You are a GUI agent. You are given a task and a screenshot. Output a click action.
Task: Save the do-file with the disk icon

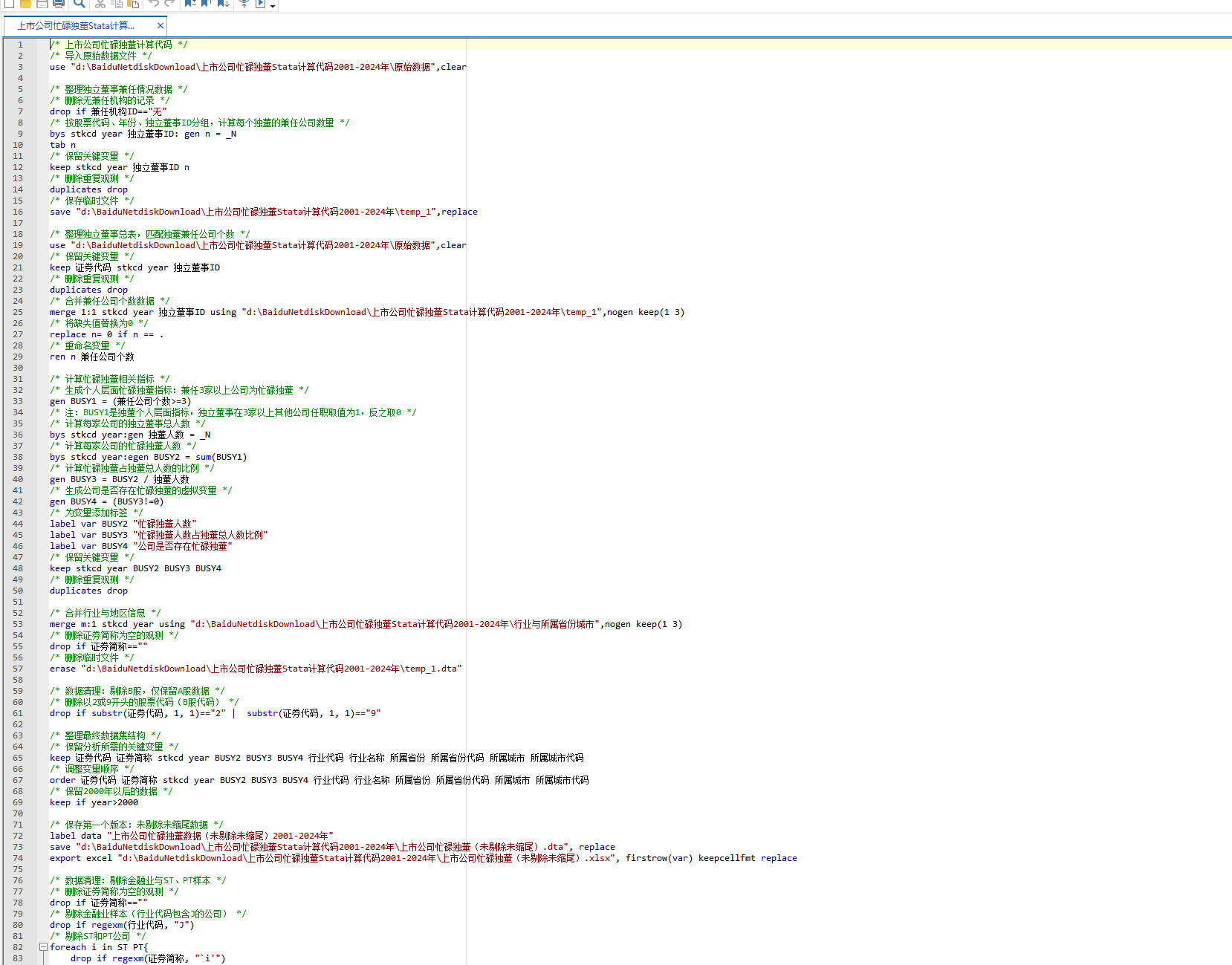click(42, 3)
